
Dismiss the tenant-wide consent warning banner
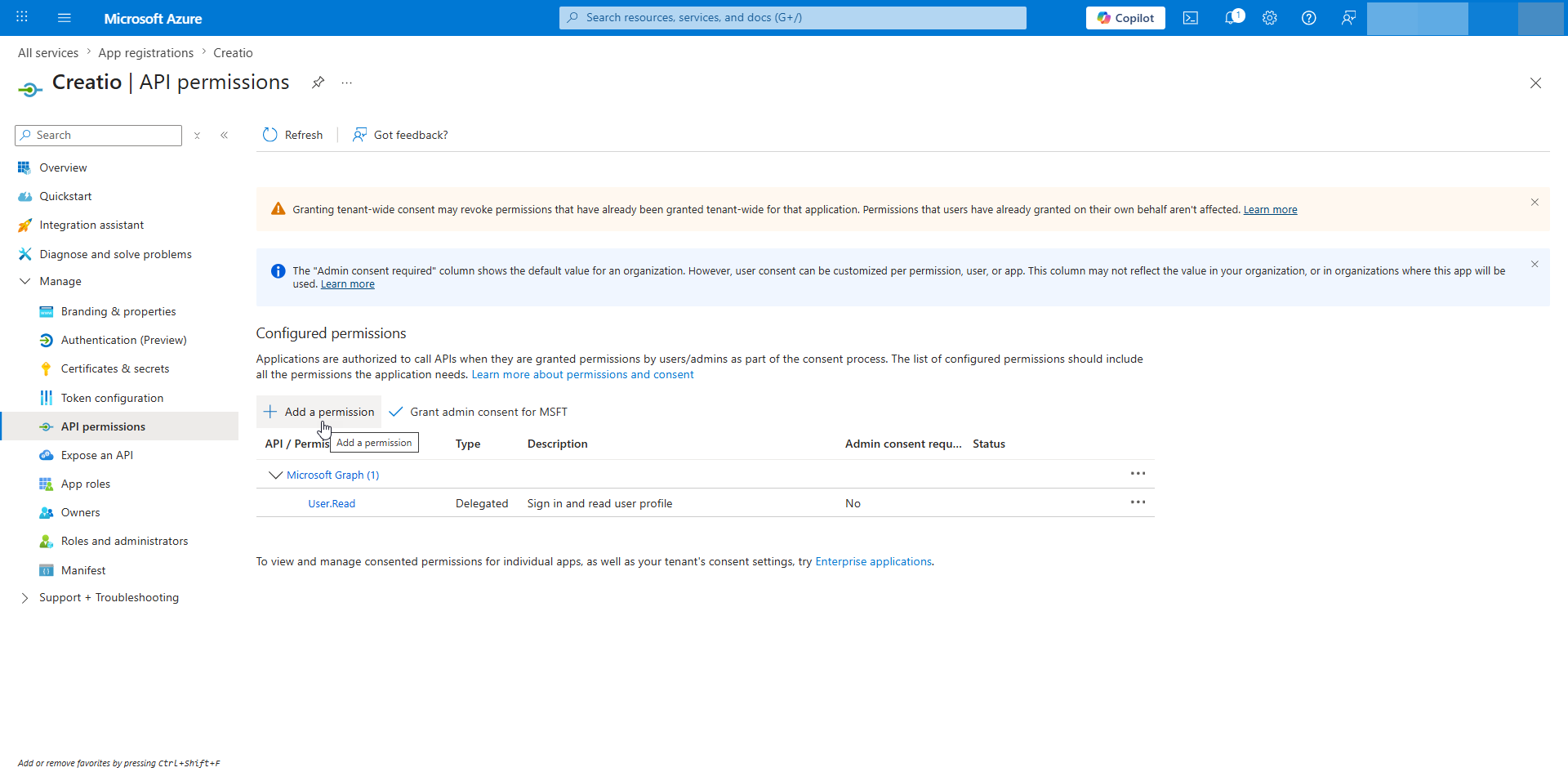coord(1535,202)
